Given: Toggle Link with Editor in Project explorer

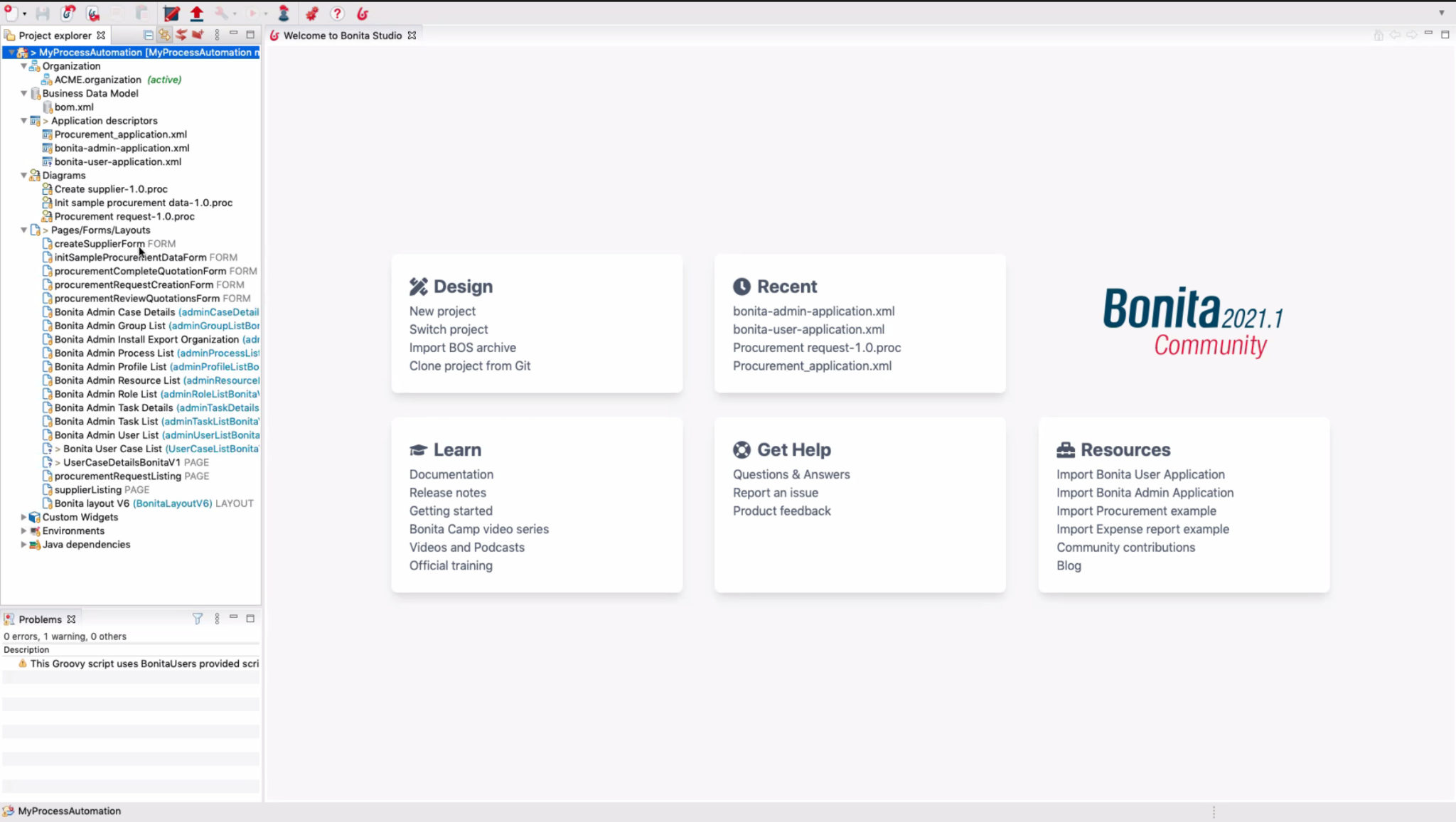Looking at the screenshot, I should [164, 33].
